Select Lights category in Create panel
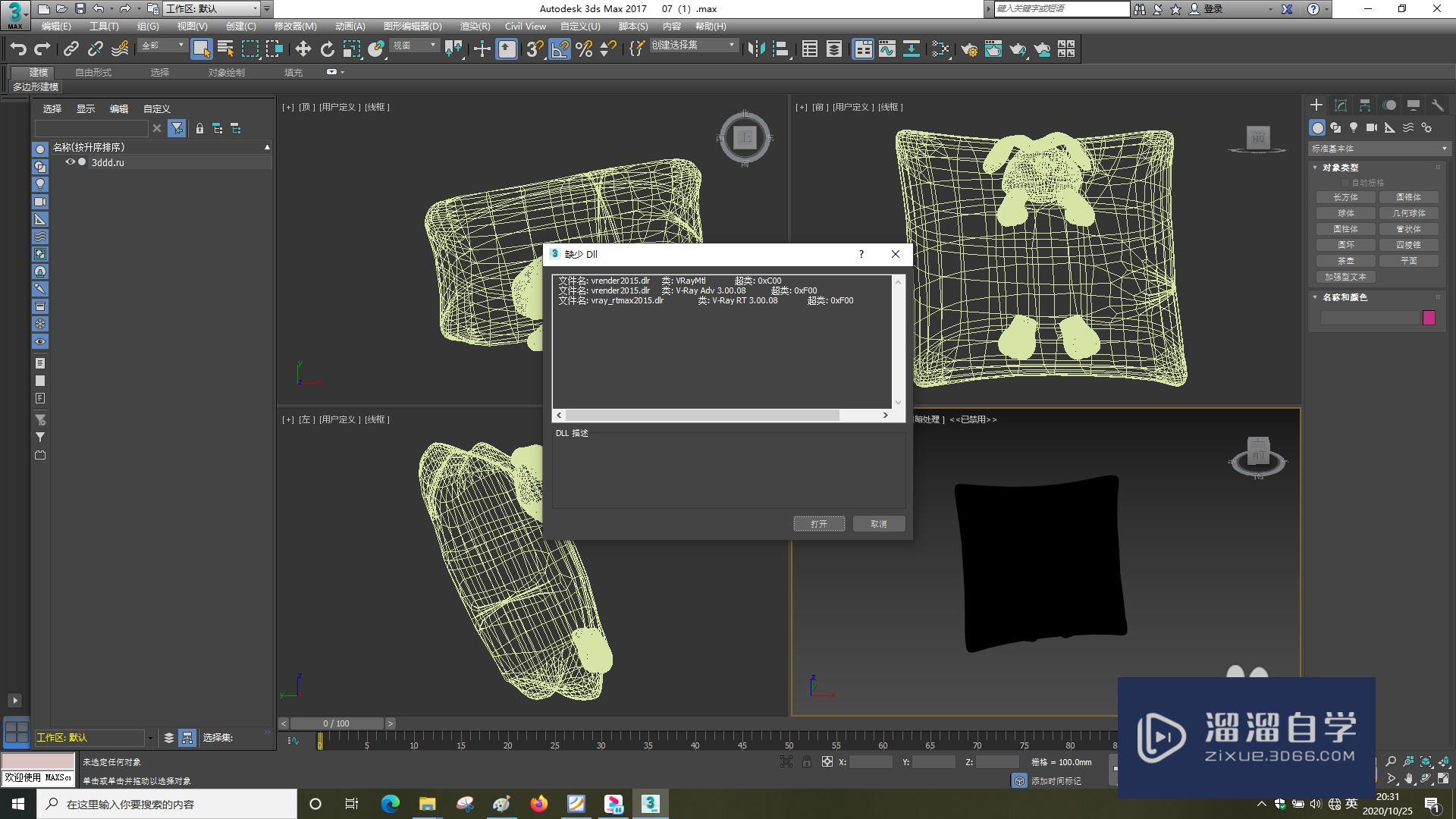 [1354, 127]
